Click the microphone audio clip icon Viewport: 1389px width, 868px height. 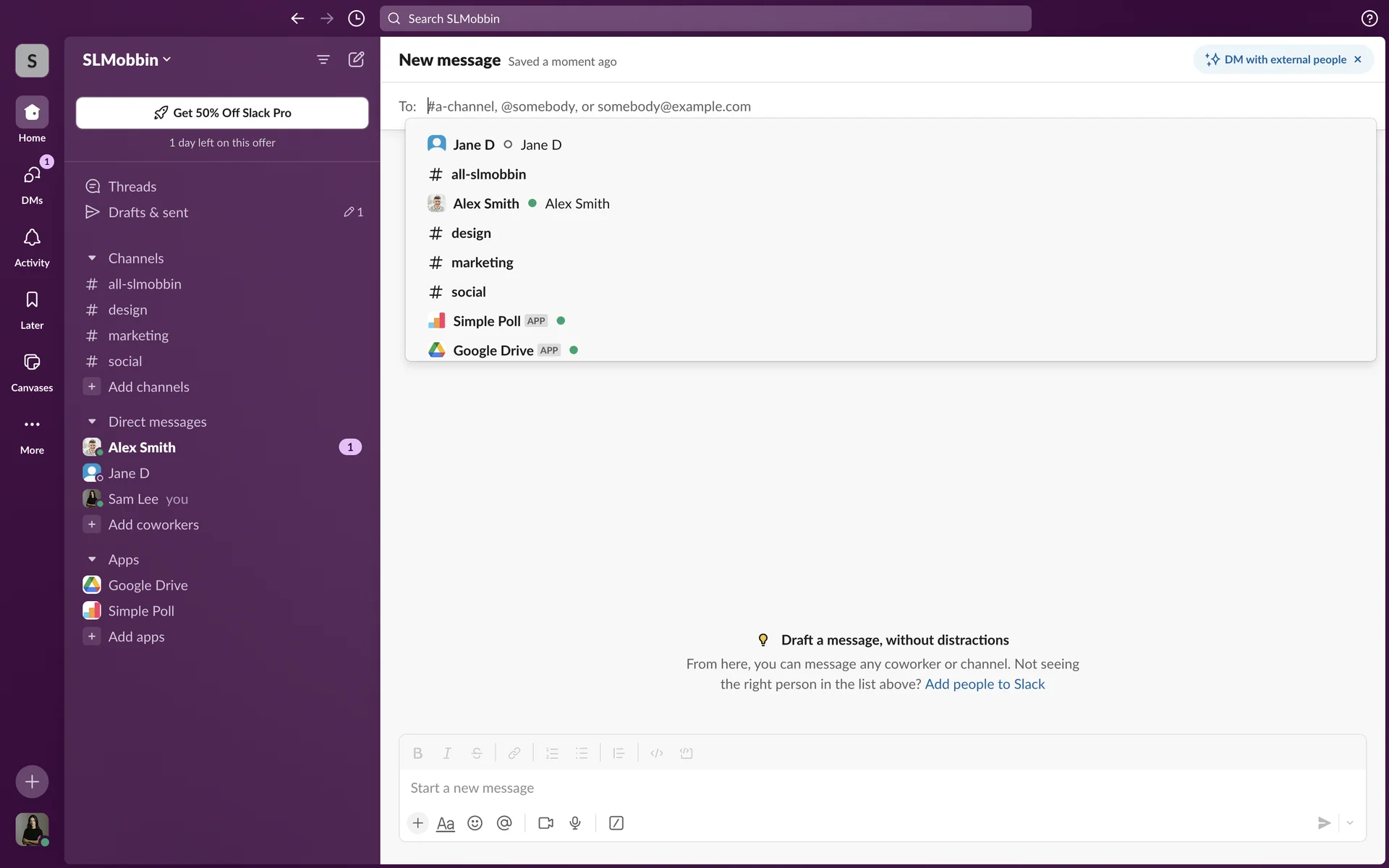click(575, 823)
